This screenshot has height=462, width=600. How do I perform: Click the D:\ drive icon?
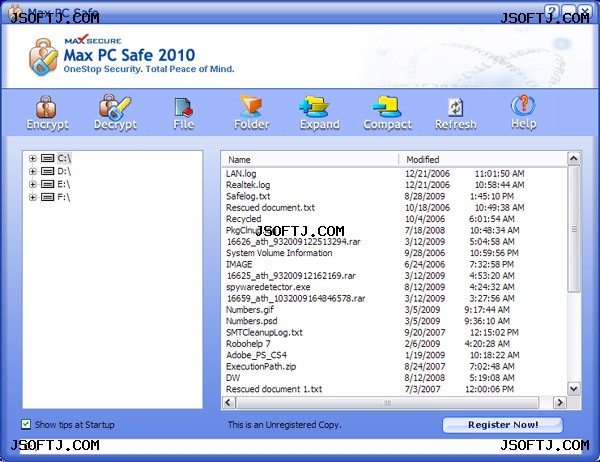(47, 171)
